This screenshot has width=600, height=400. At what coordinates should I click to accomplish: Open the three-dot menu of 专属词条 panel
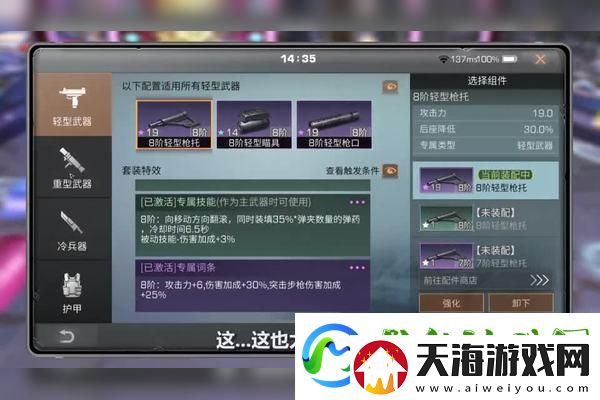click(x=357, y=268)
